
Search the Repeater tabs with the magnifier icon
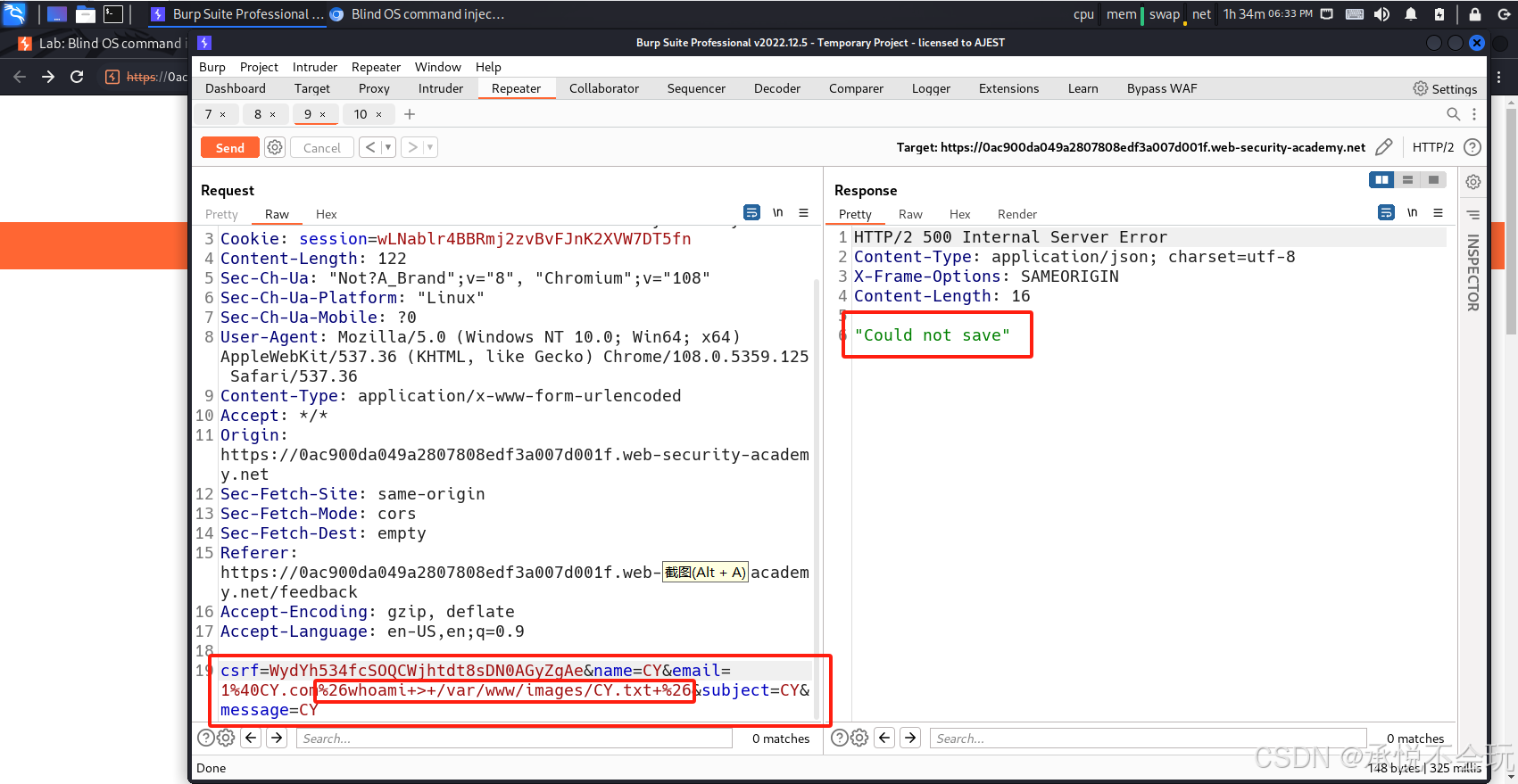point(1453,114)
